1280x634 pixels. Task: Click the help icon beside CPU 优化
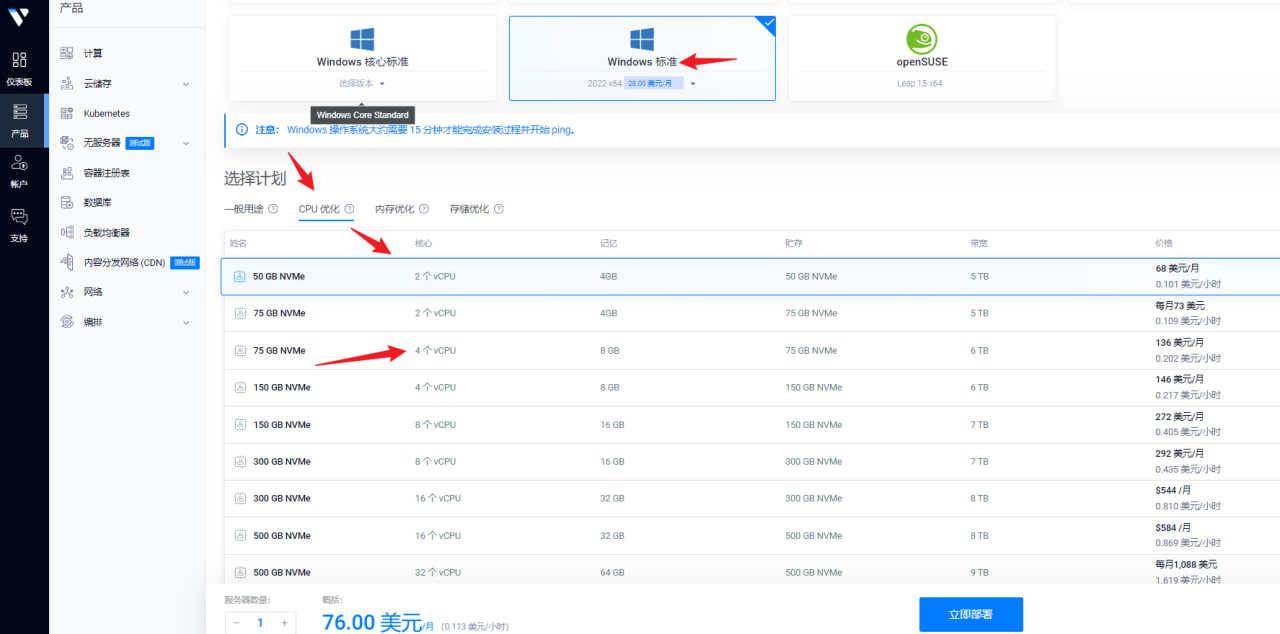(349, 209)
